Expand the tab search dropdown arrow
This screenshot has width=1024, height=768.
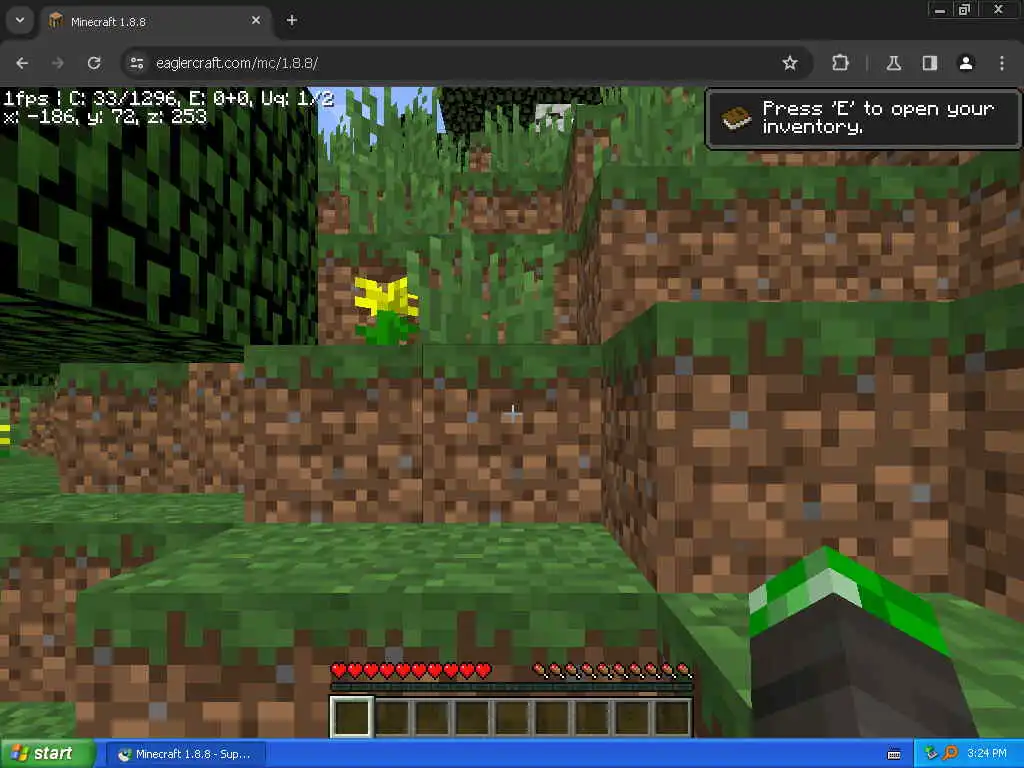[x=20, y=20]
